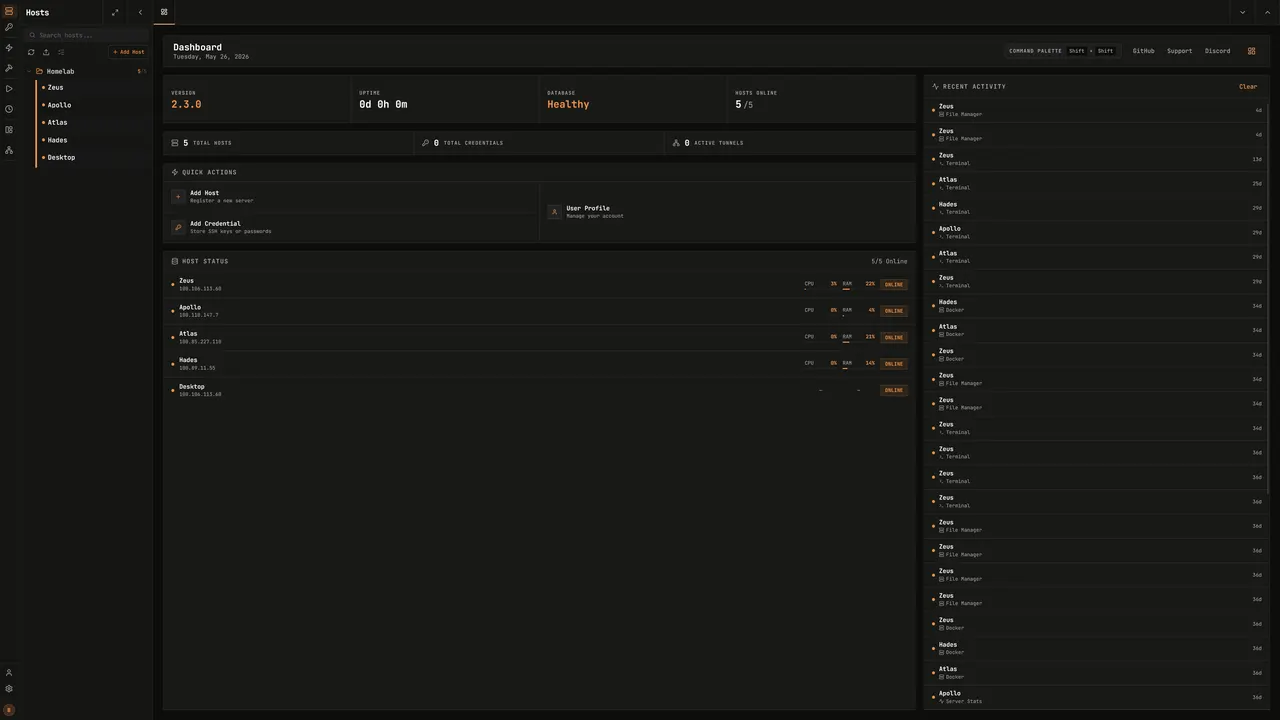Viewport: 1280px width, 720px height.
Task: Select the Apollo host in the sidebar tree
Action: [92, 105]
